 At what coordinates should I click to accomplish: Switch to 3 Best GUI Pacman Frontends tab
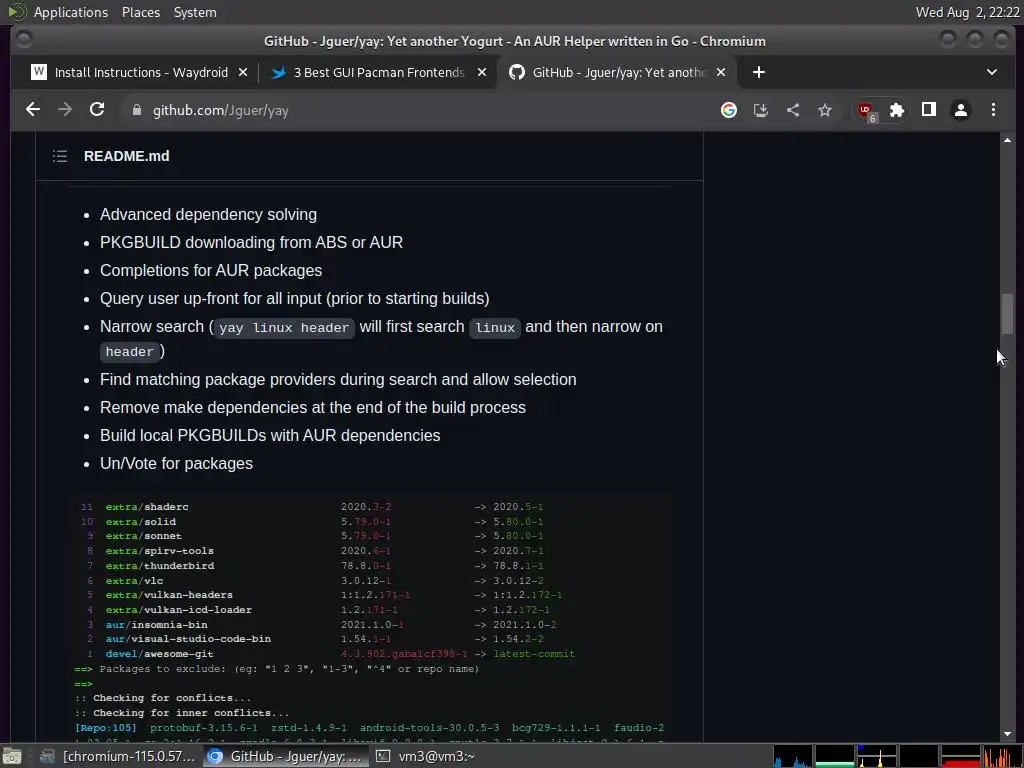[x=379, y=72]
